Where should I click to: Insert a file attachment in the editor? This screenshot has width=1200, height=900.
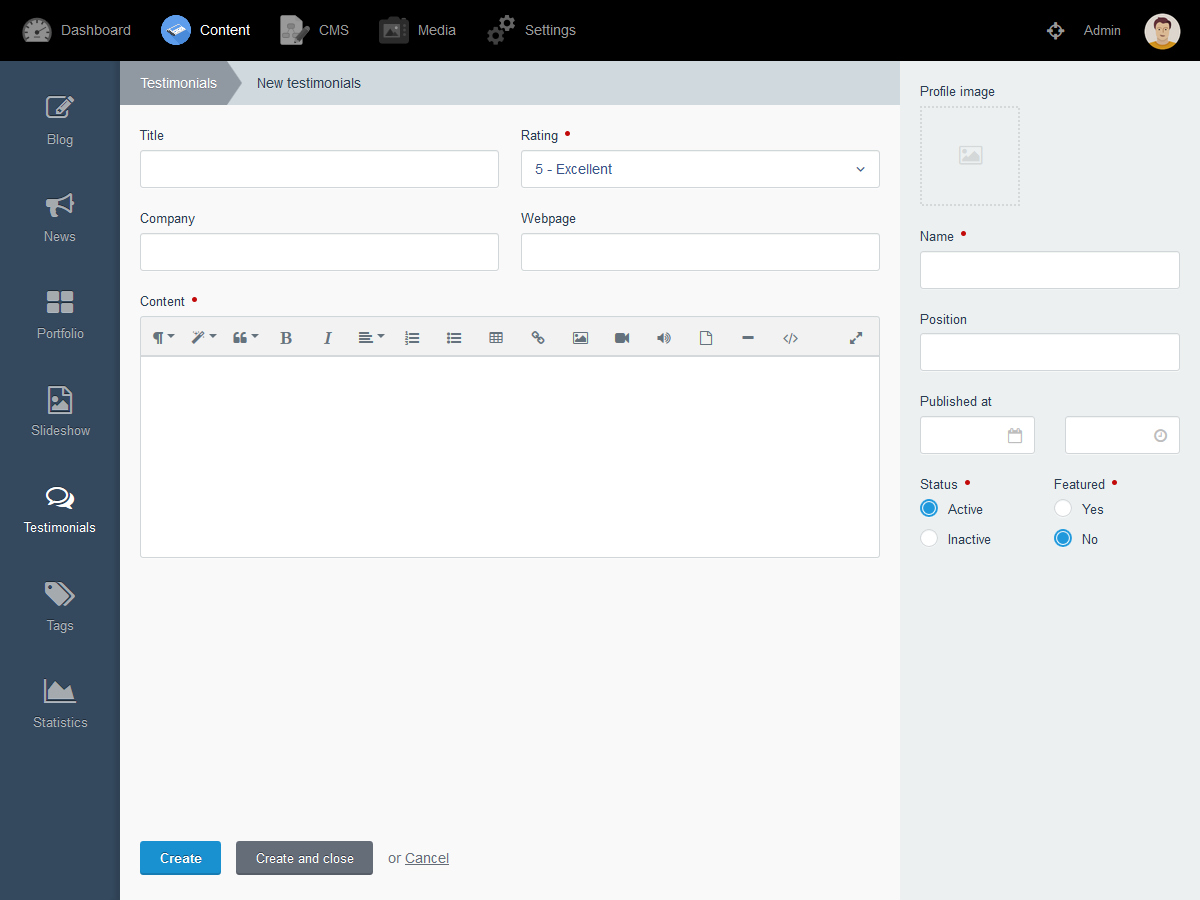coord(706,338)
